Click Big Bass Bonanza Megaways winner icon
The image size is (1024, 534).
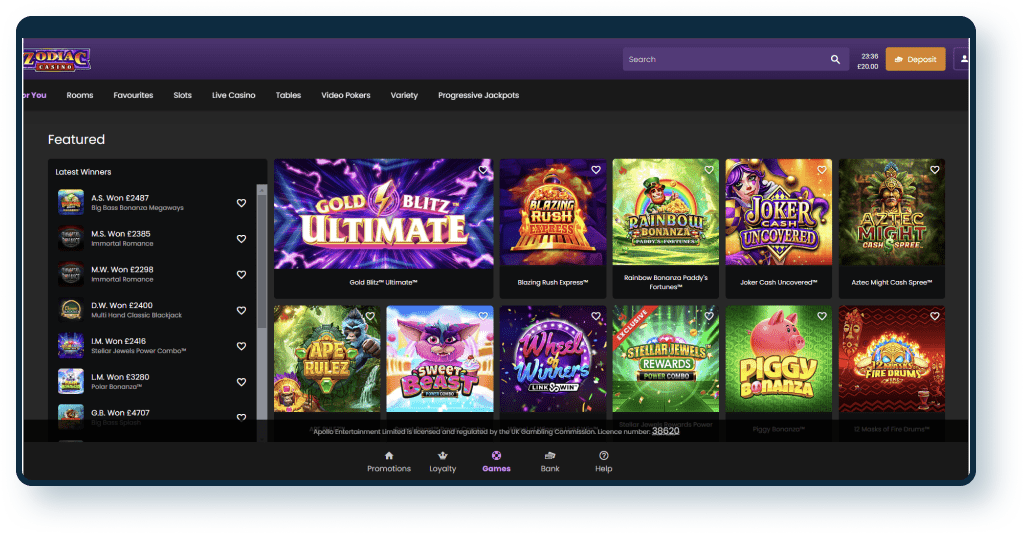coord(71,202)
